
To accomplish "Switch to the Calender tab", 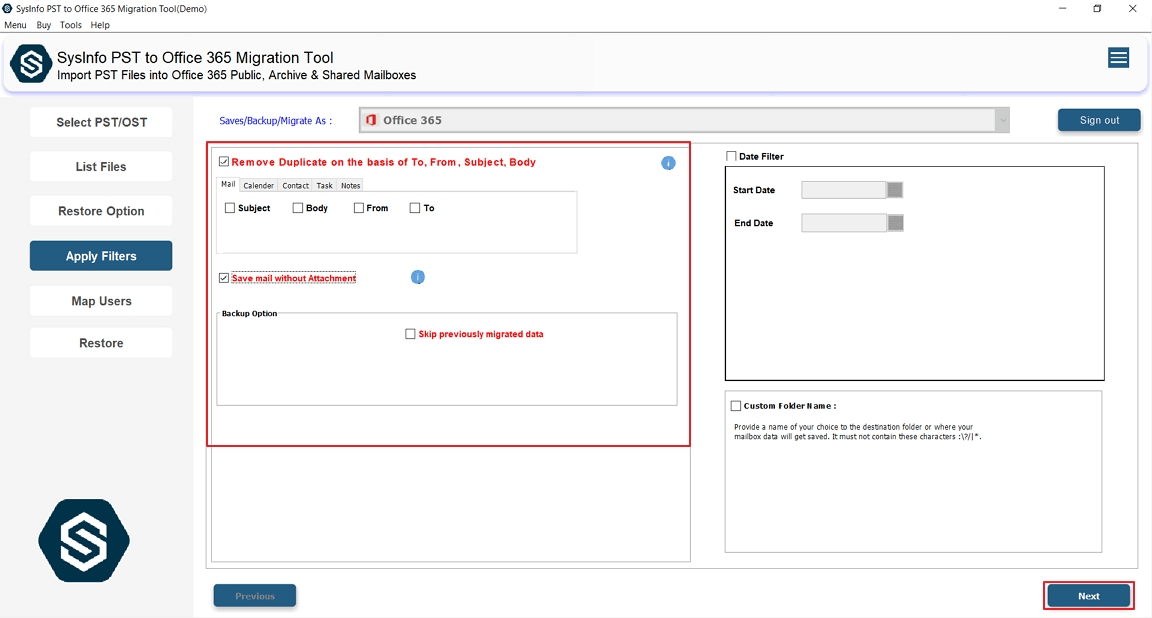I will click(x=259, y=186).
